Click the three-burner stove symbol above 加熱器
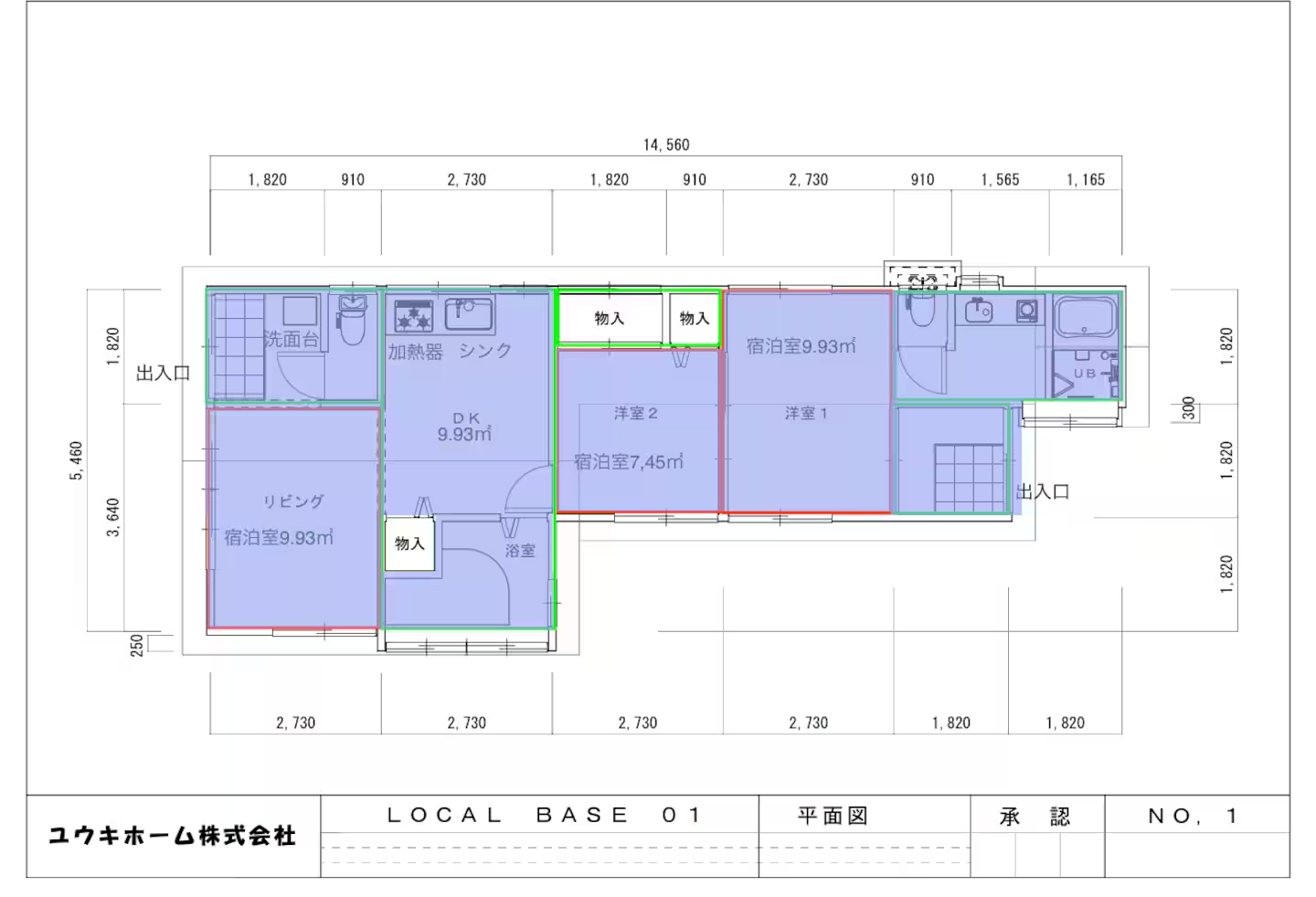The height and width of the screenshot is (897, 1316). click(413, 317)
